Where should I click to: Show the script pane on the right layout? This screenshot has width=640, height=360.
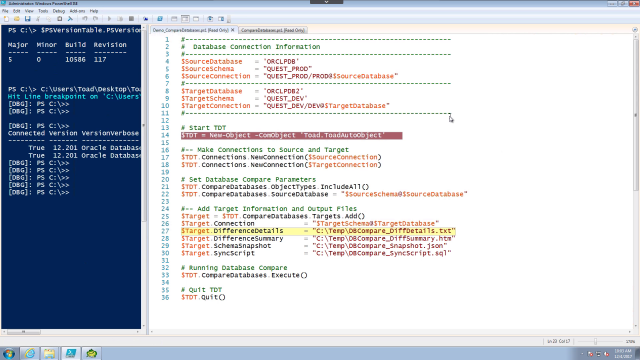[185, 19]
